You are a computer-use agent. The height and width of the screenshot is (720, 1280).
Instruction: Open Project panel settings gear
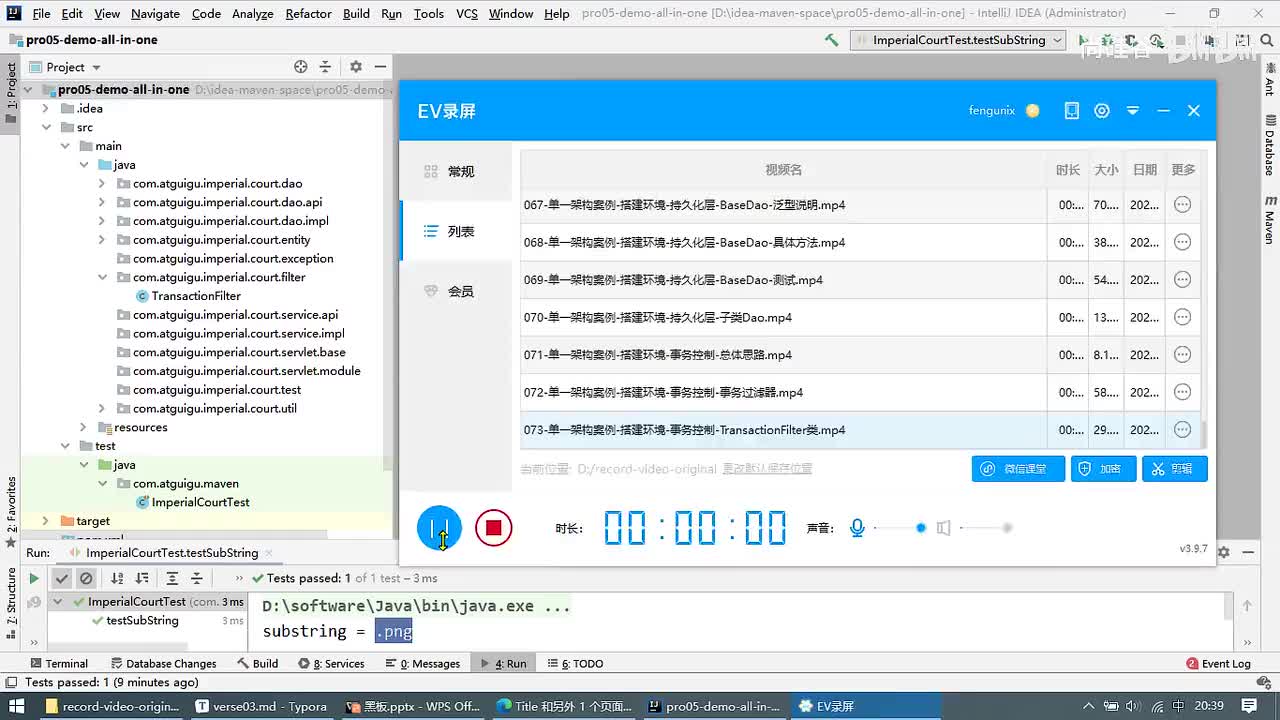click(356, 67)
